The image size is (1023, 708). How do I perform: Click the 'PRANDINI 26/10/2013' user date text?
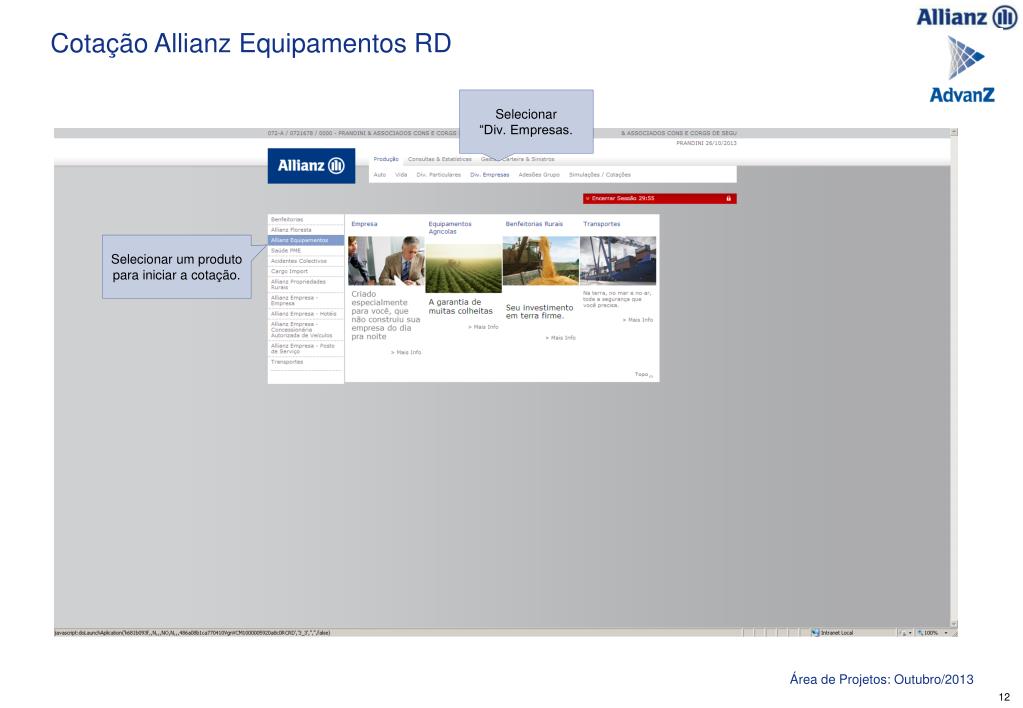[706, 143]
